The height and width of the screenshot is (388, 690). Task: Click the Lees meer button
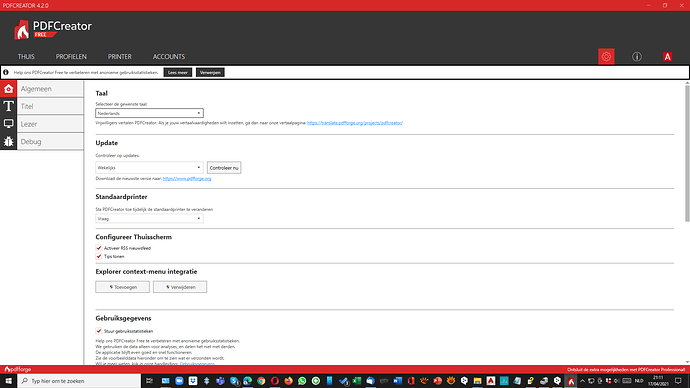[178, 72]
